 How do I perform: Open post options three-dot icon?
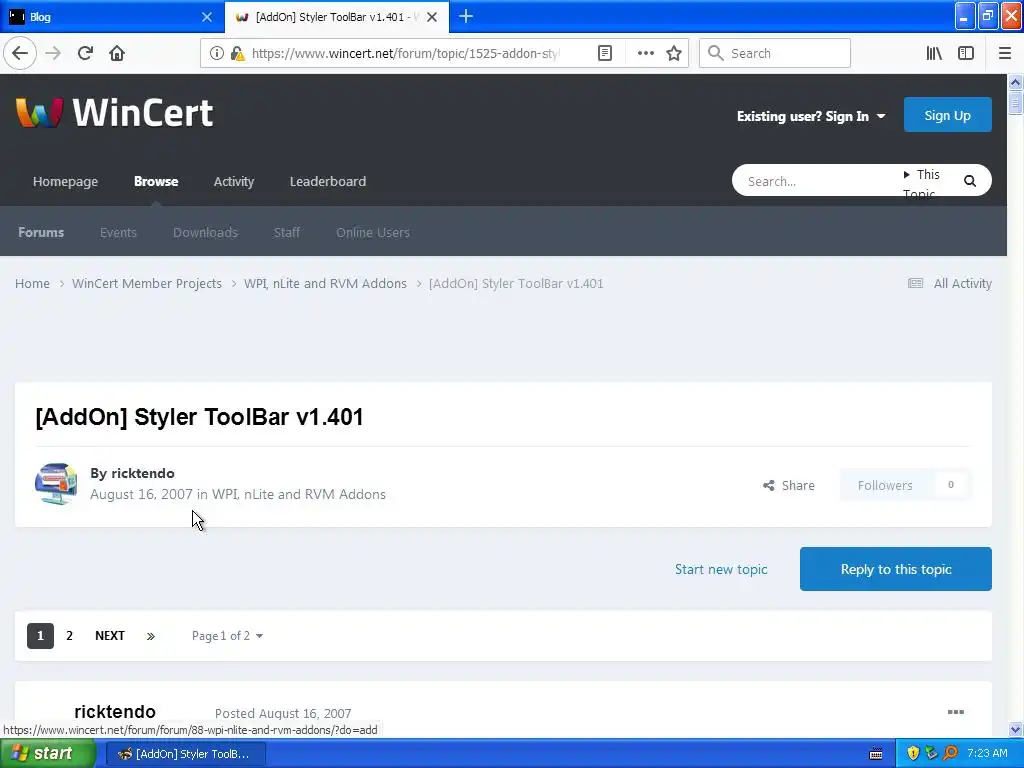tap(955, 712)
